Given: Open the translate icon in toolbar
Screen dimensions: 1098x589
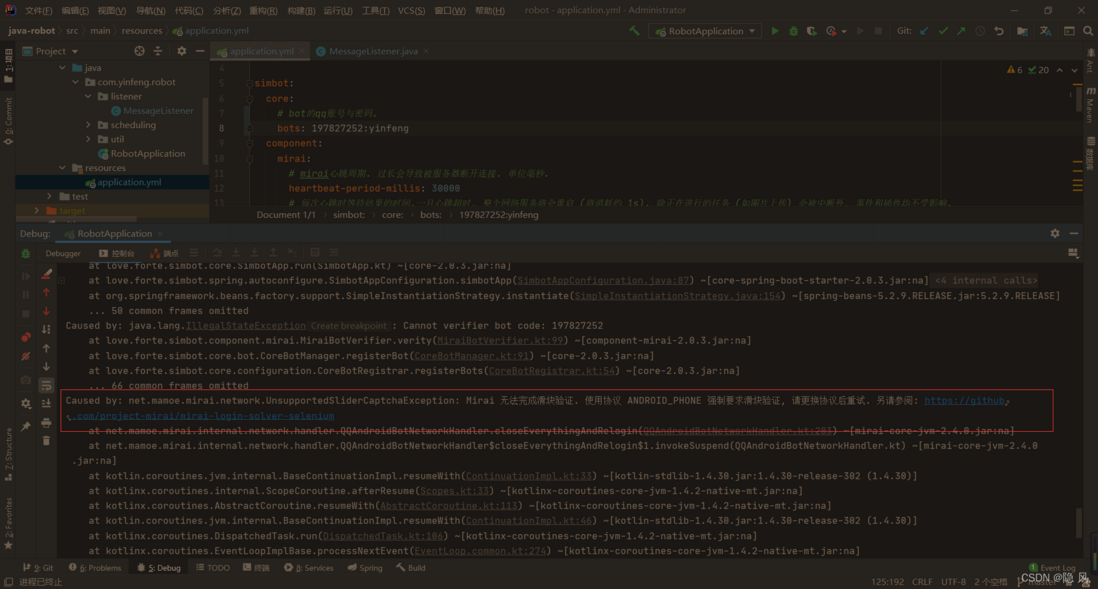Looking at the screenshot, I should pos(1045,31).
